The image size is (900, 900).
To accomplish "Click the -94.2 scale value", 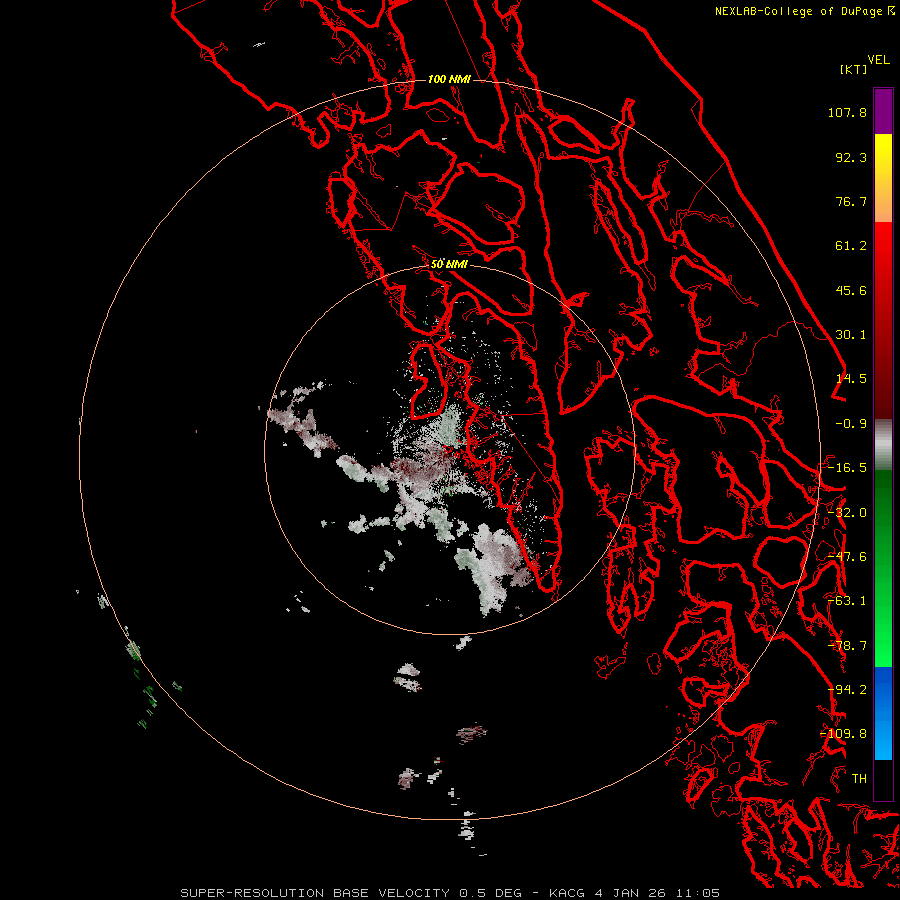I will [847, 690].
